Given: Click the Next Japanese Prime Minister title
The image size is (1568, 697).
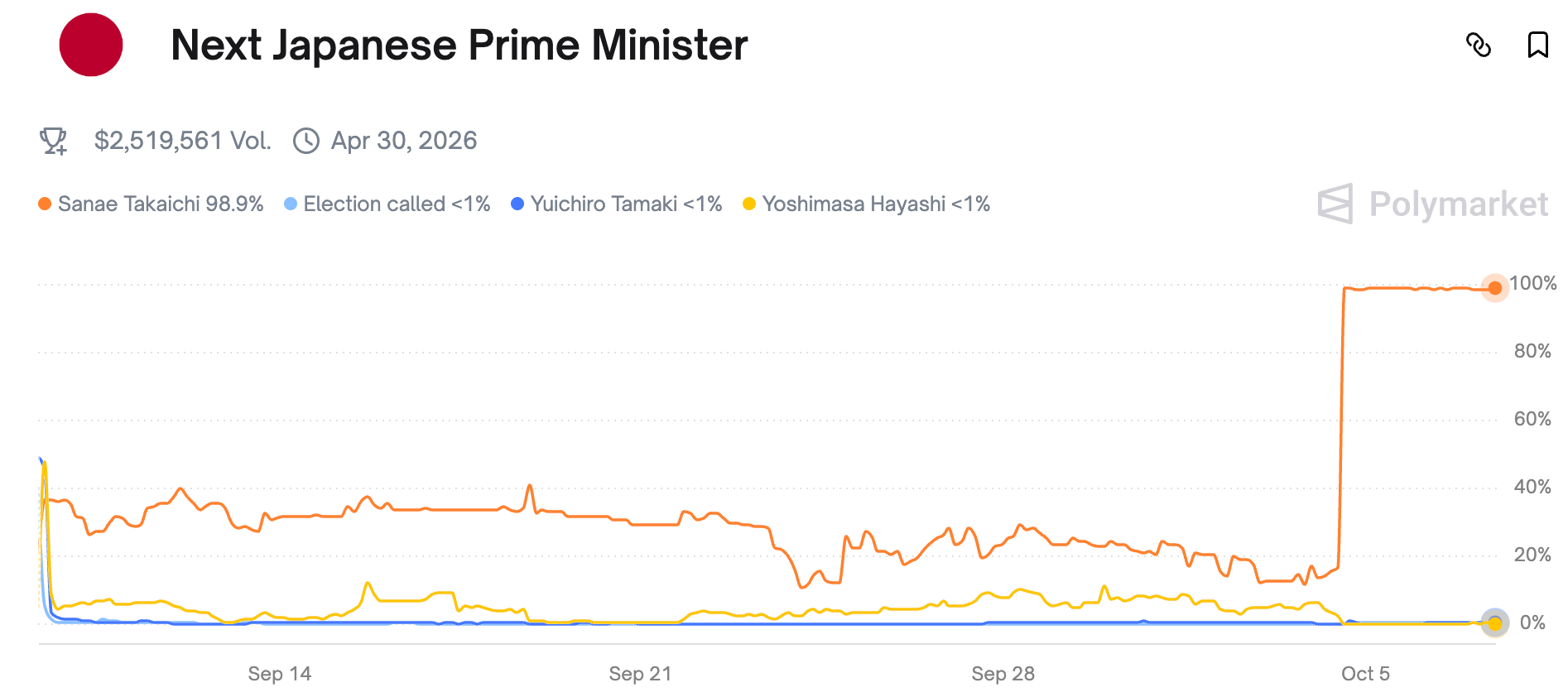Looking at the screenshot, I should pyautogui.click(x=459, y=45).
